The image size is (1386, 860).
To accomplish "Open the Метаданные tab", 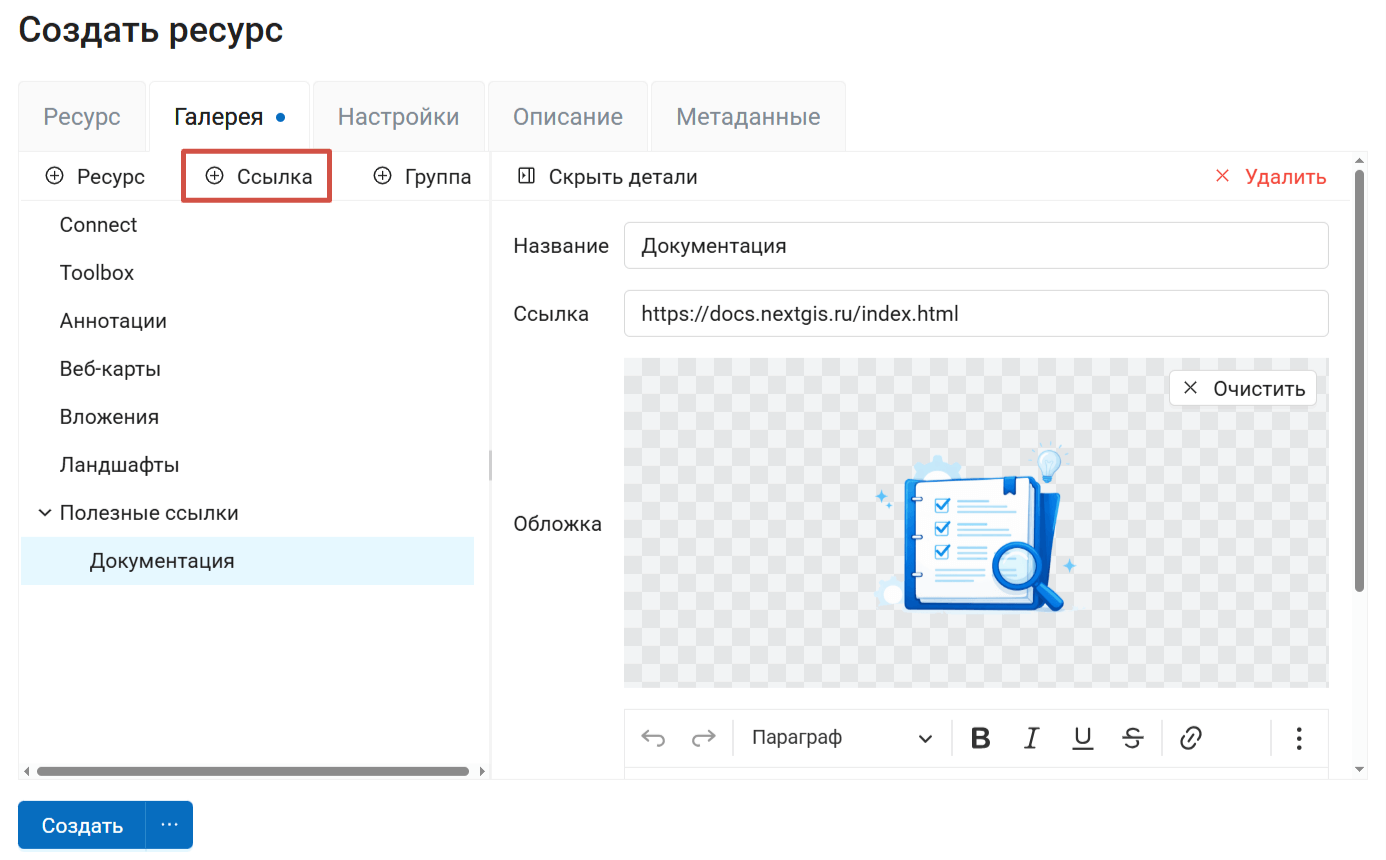I will 748,117.
